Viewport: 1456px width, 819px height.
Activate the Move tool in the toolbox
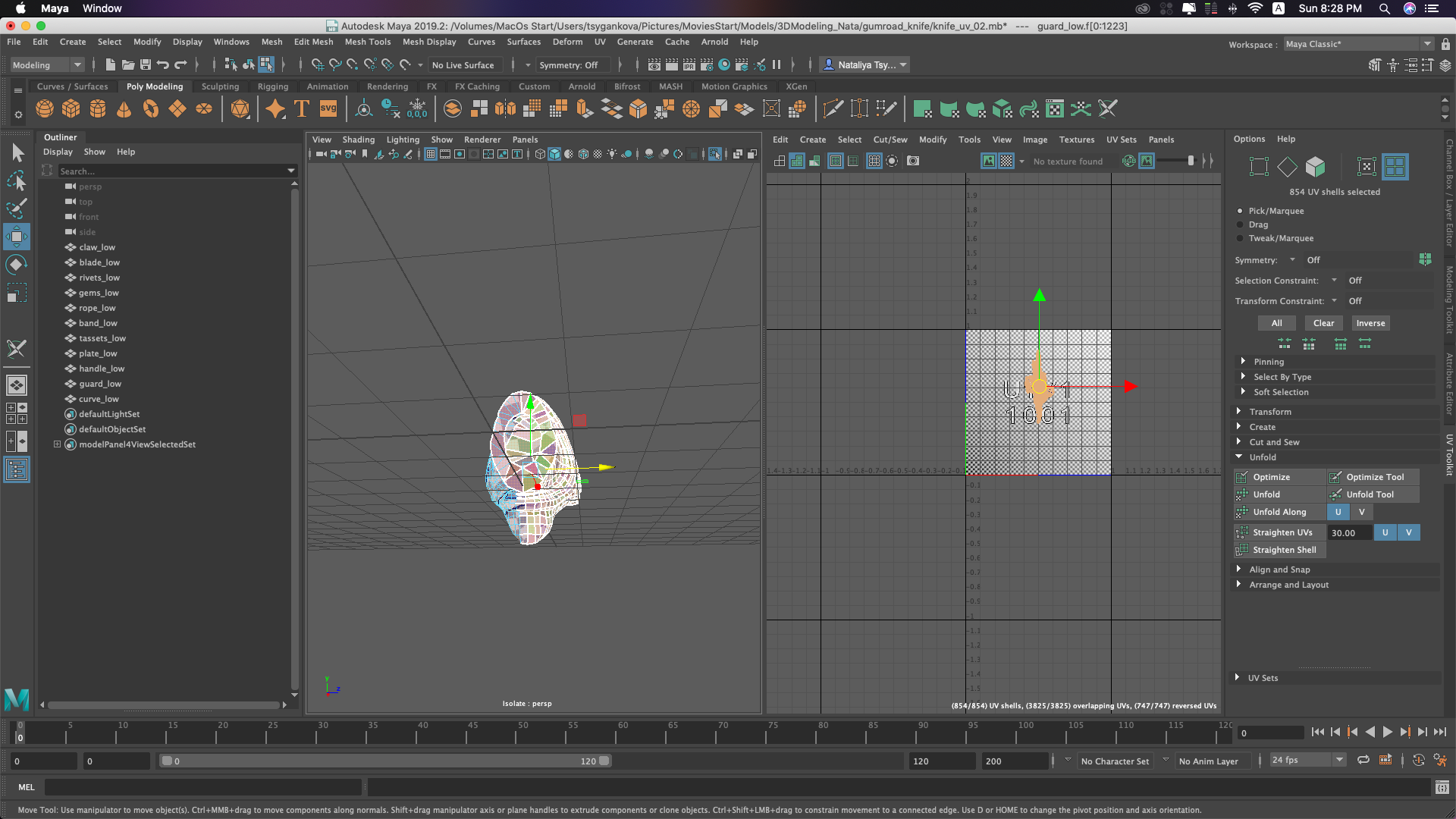pyautogui.click(x=16, y=237)
